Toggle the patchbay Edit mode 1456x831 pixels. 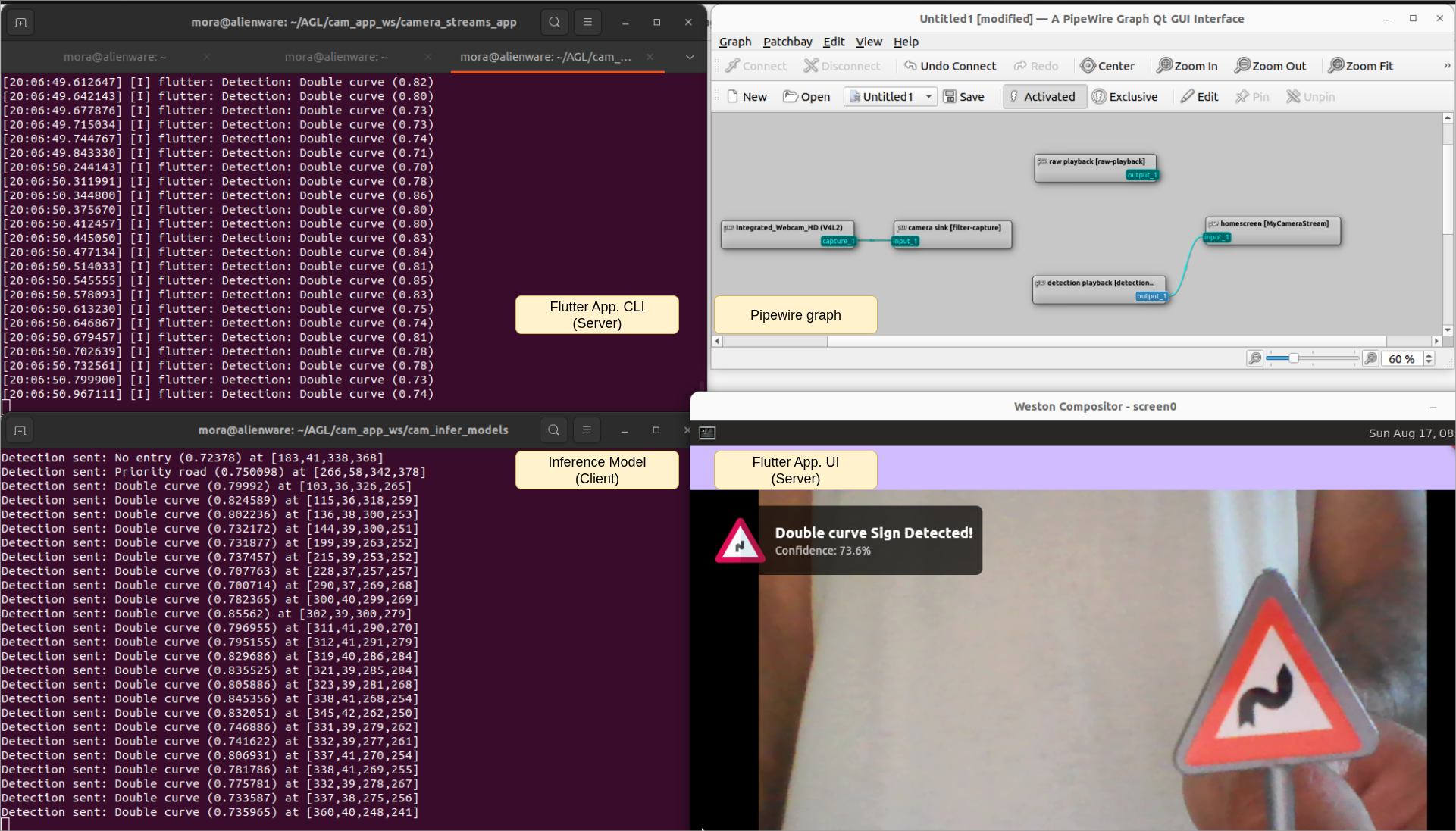click(x=1199, y=96)
